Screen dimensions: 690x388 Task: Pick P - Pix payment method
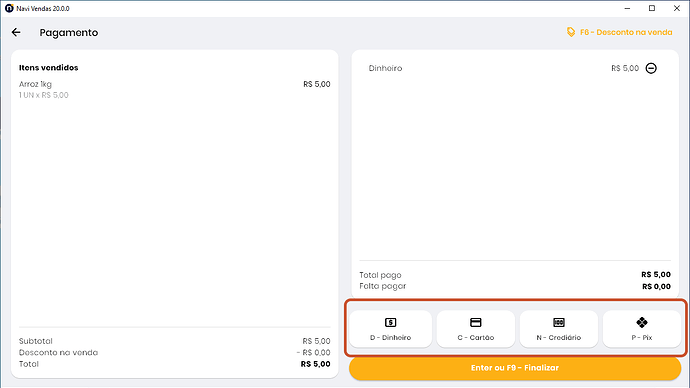(642, 329)
